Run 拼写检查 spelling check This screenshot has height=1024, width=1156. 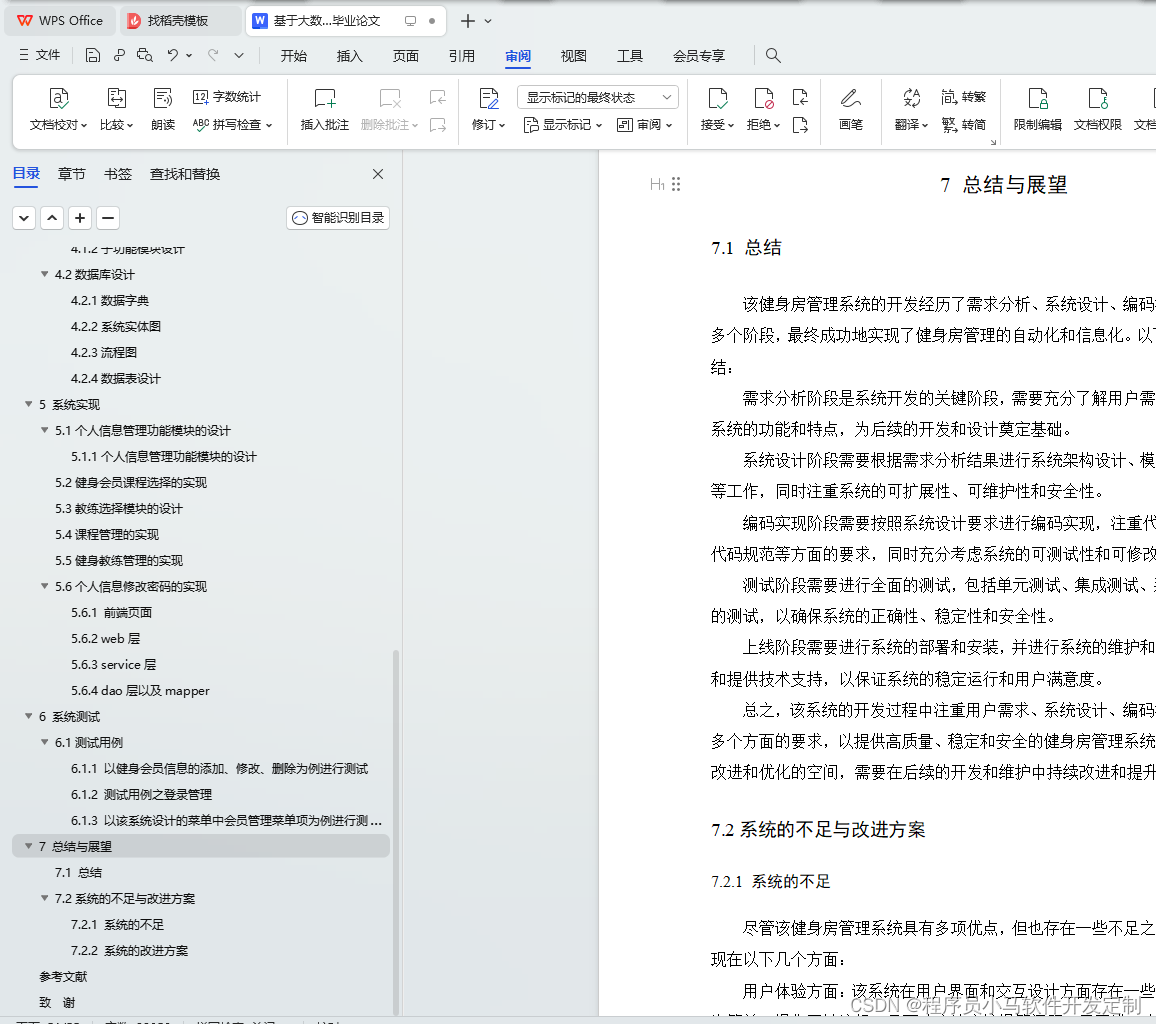coord(231,125)
